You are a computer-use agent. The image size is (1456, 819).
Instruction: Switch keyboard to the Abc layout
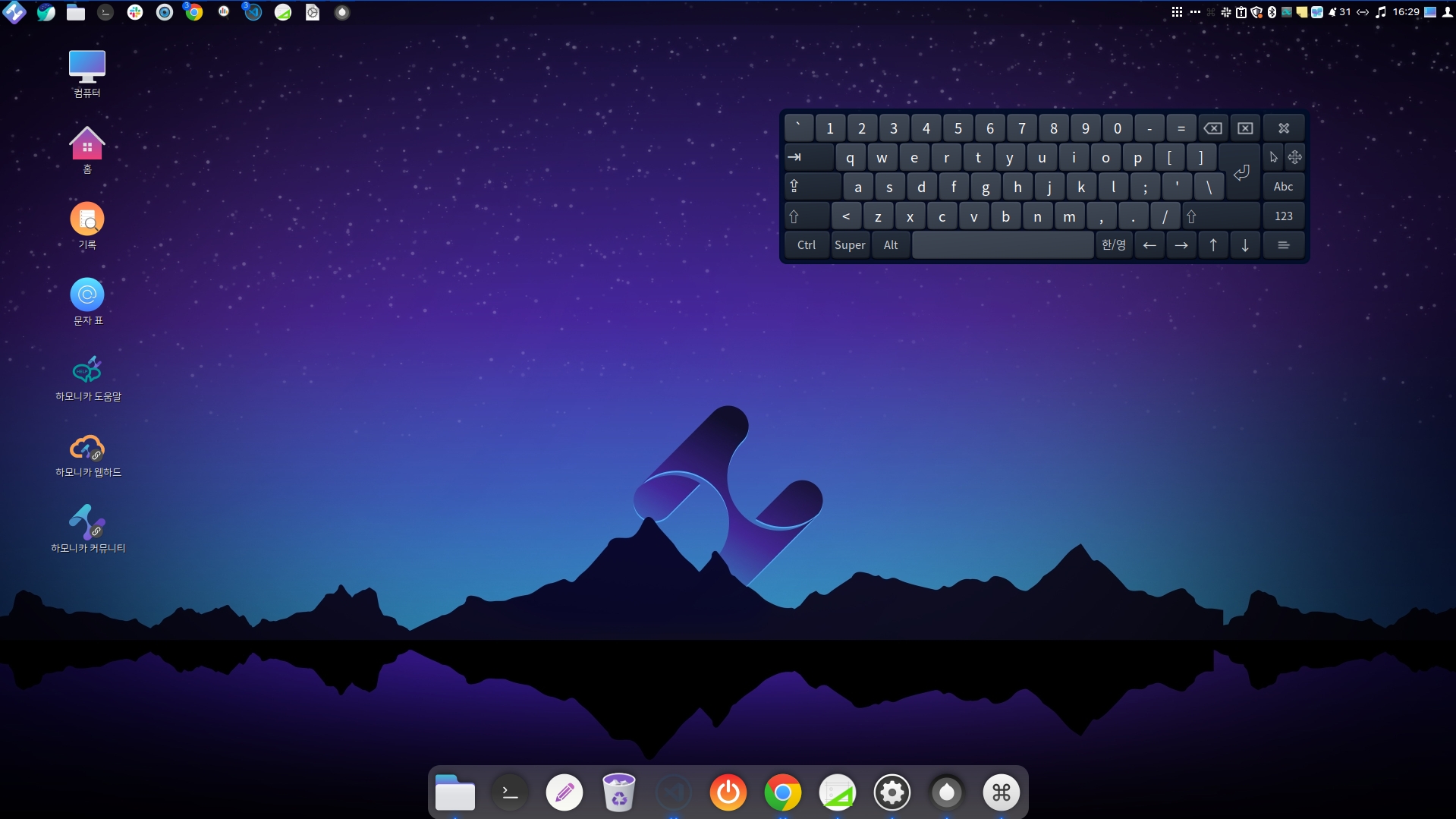[1283, 187]
